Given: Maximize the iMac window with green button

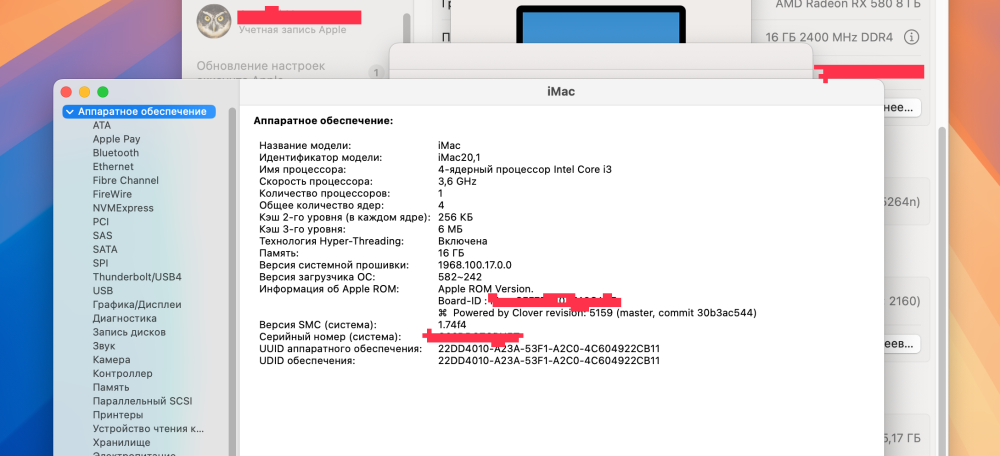Looking at the screenshot, I should 103,92.
